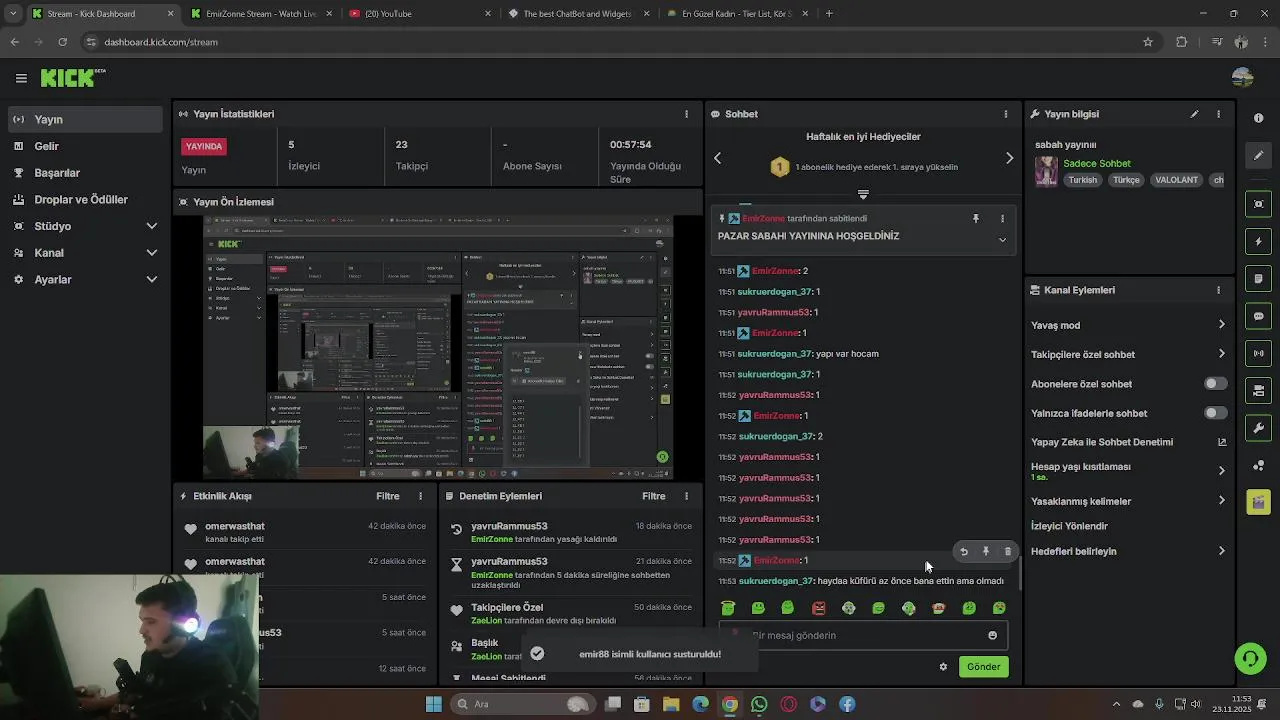Open Windows Start menu
The width and height of the screenshot is (1280, 720).
434,704
